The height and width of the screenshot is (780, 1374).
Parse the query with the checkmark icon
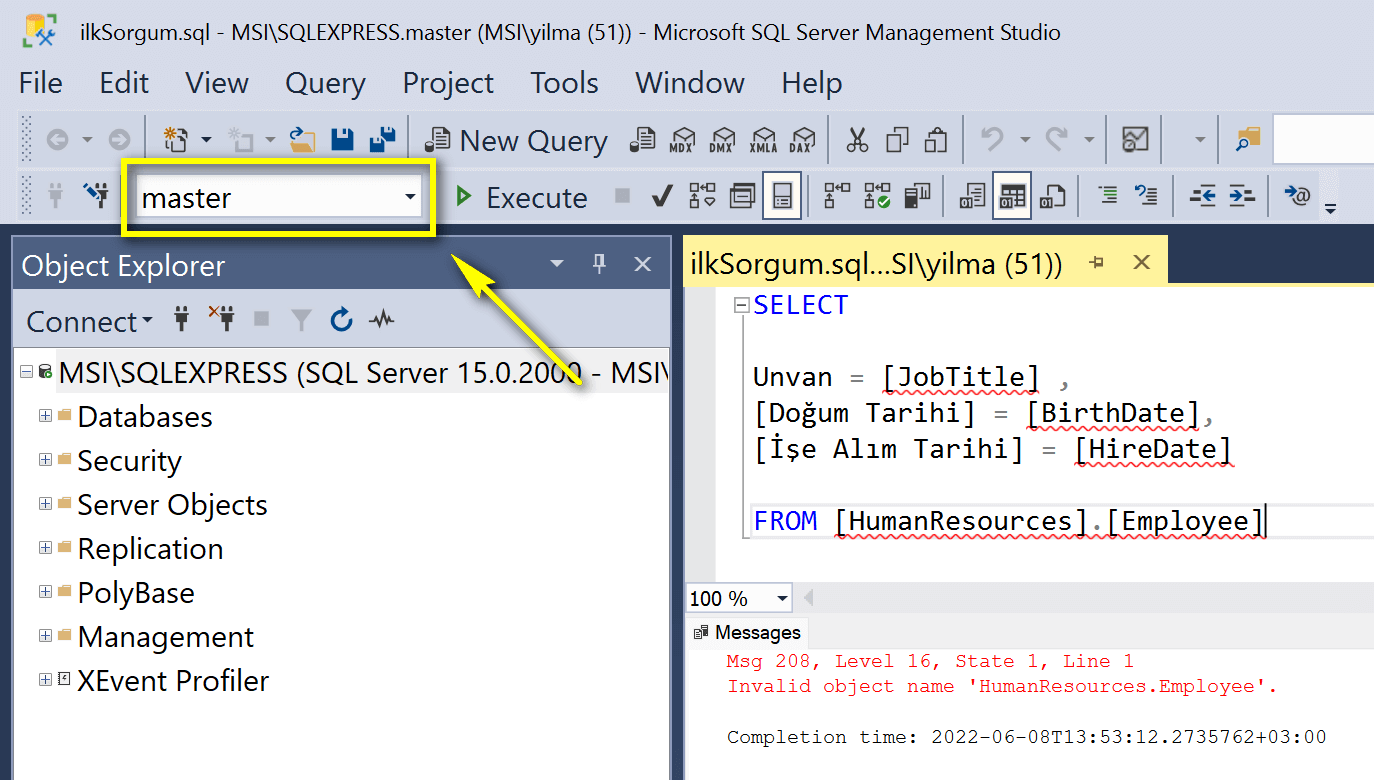coord(660,196)
